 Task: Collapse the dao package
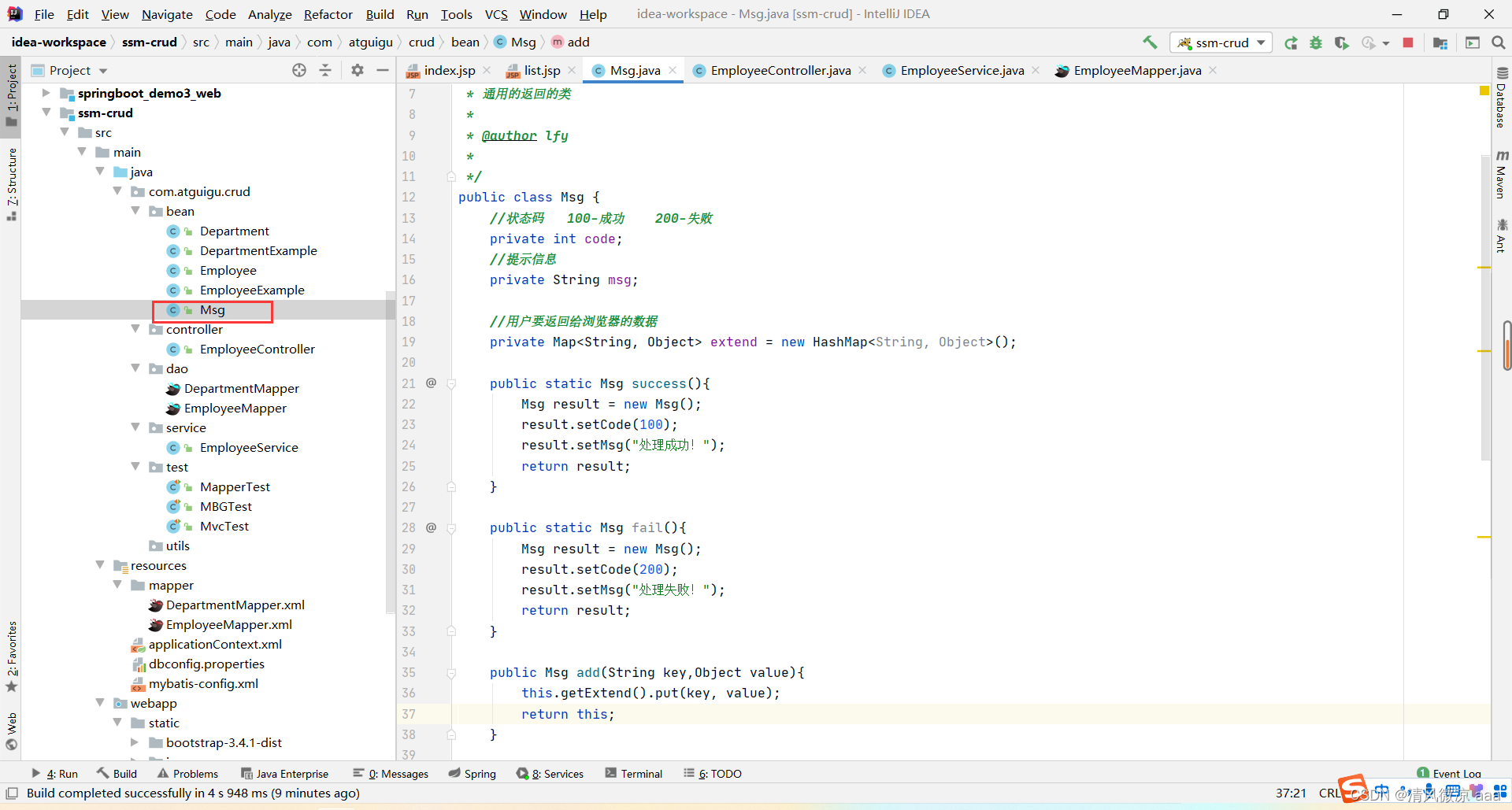[x=135, y=368]
